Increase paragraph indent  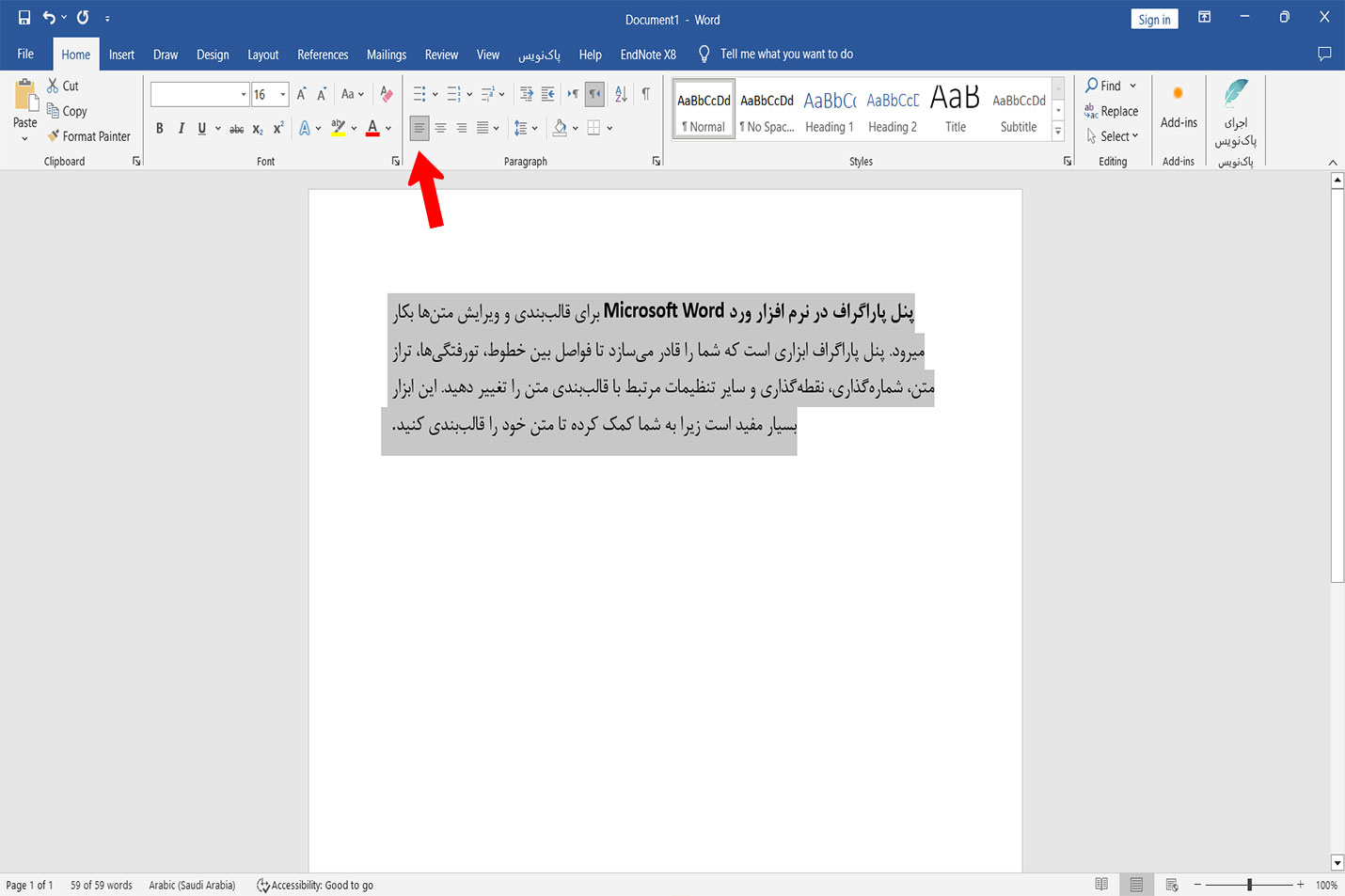click(547, 94)
